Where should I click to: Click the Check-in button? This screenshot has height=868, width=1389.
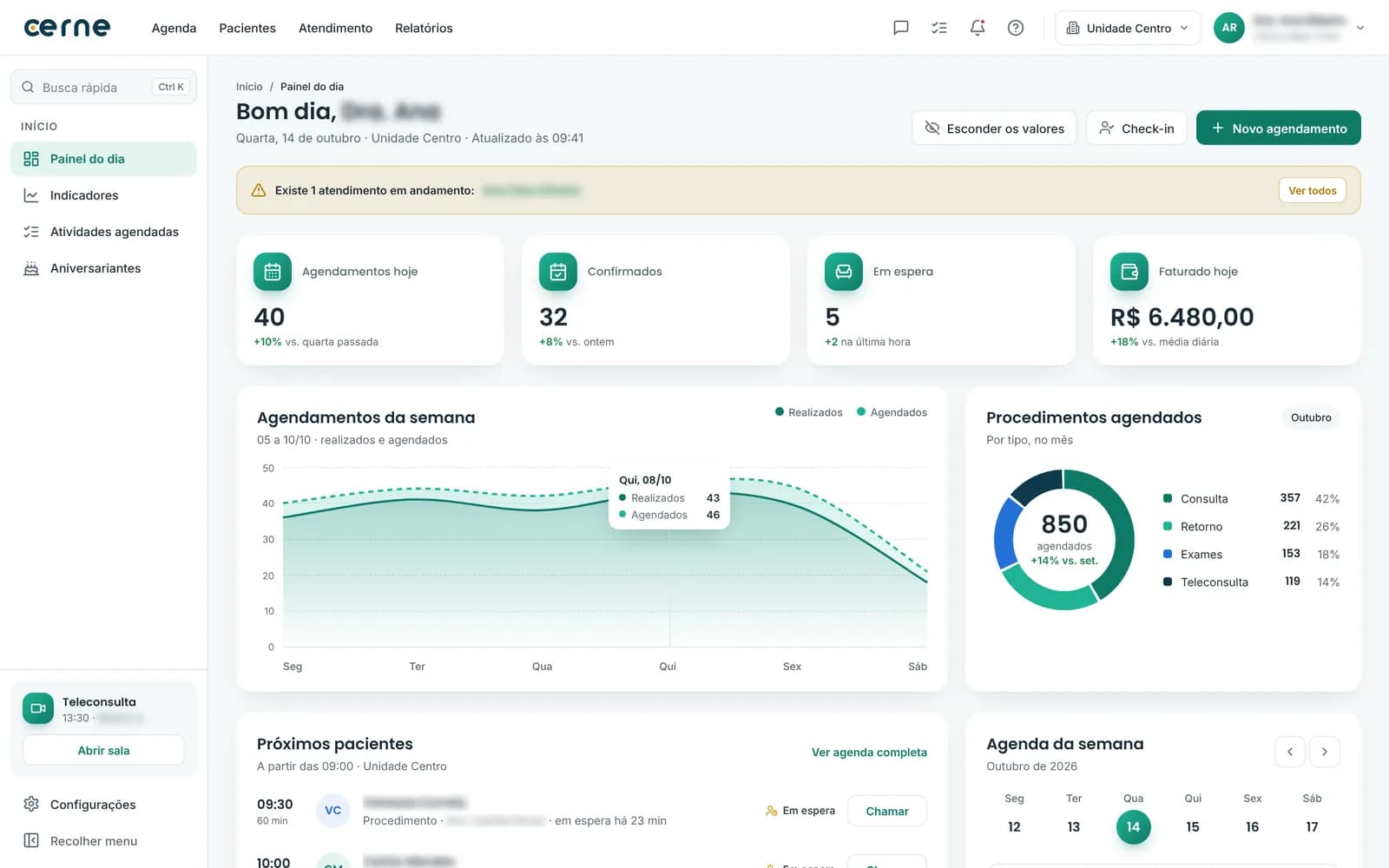tap(1136, 128)
